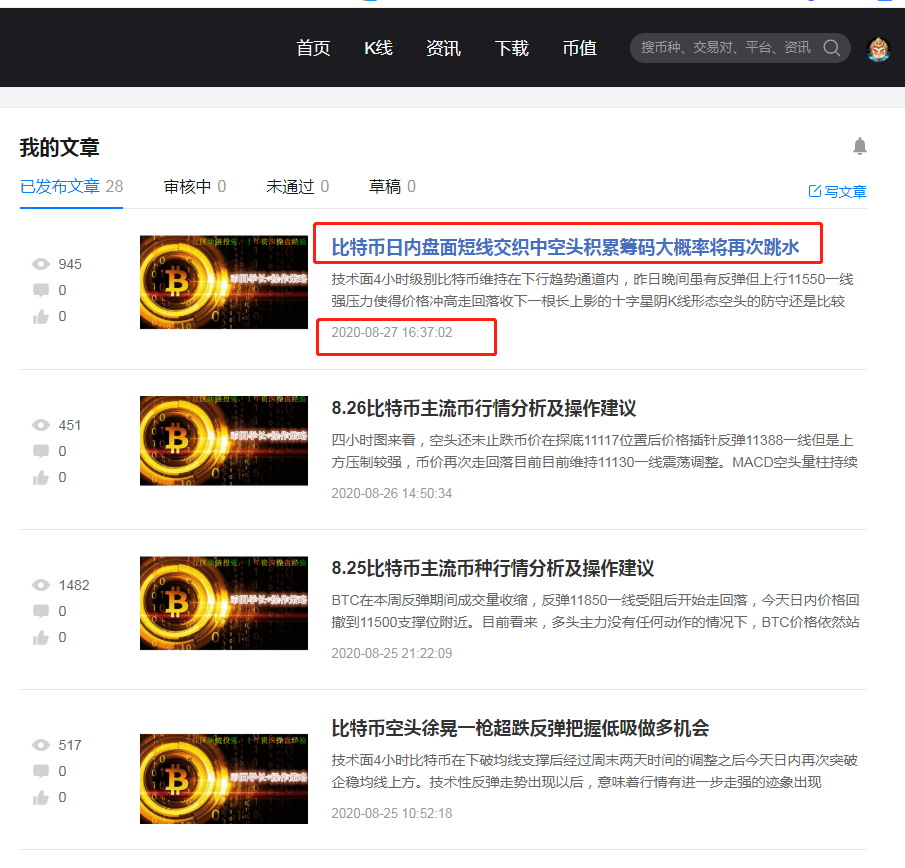Click the comment bubble icon under the first article
The image size is (905, 868).
[40, 290]
